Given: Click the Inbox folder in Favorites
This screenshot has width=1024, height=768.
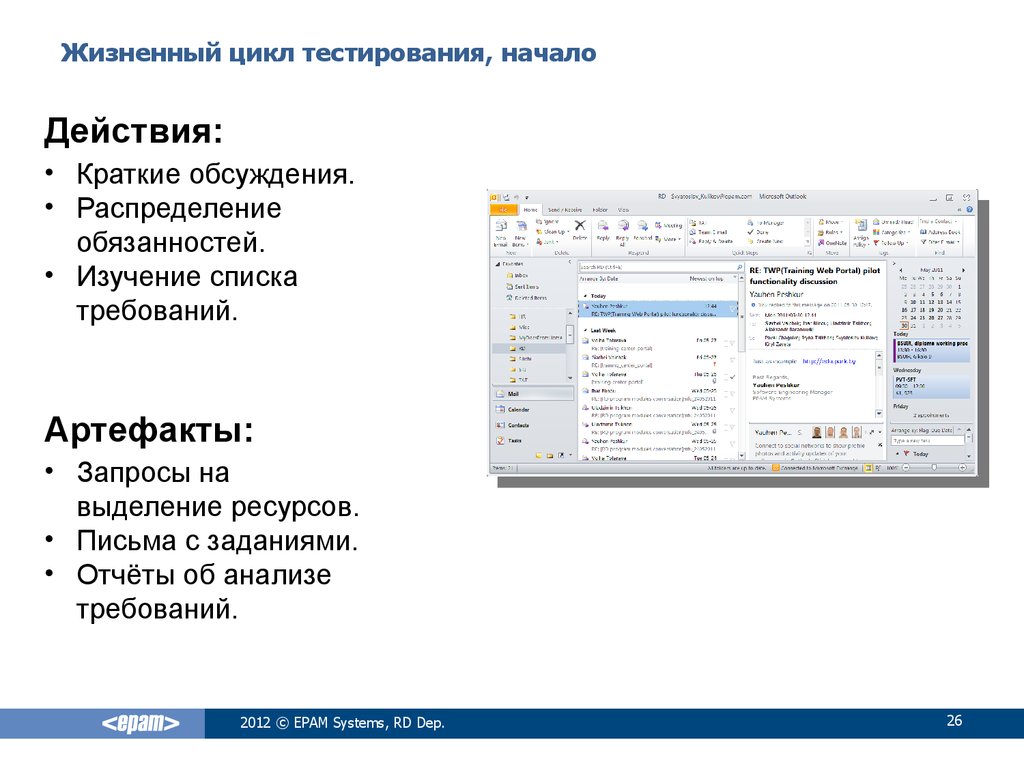Looking at the screenshot, I should (x=521, y=274).
